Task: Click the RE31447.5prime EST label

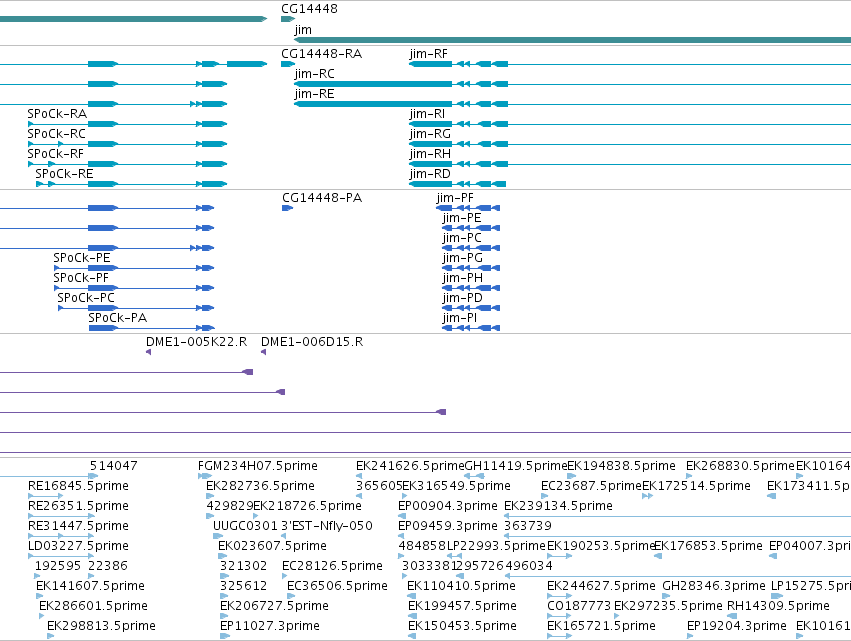Action: tap(78, 526)
